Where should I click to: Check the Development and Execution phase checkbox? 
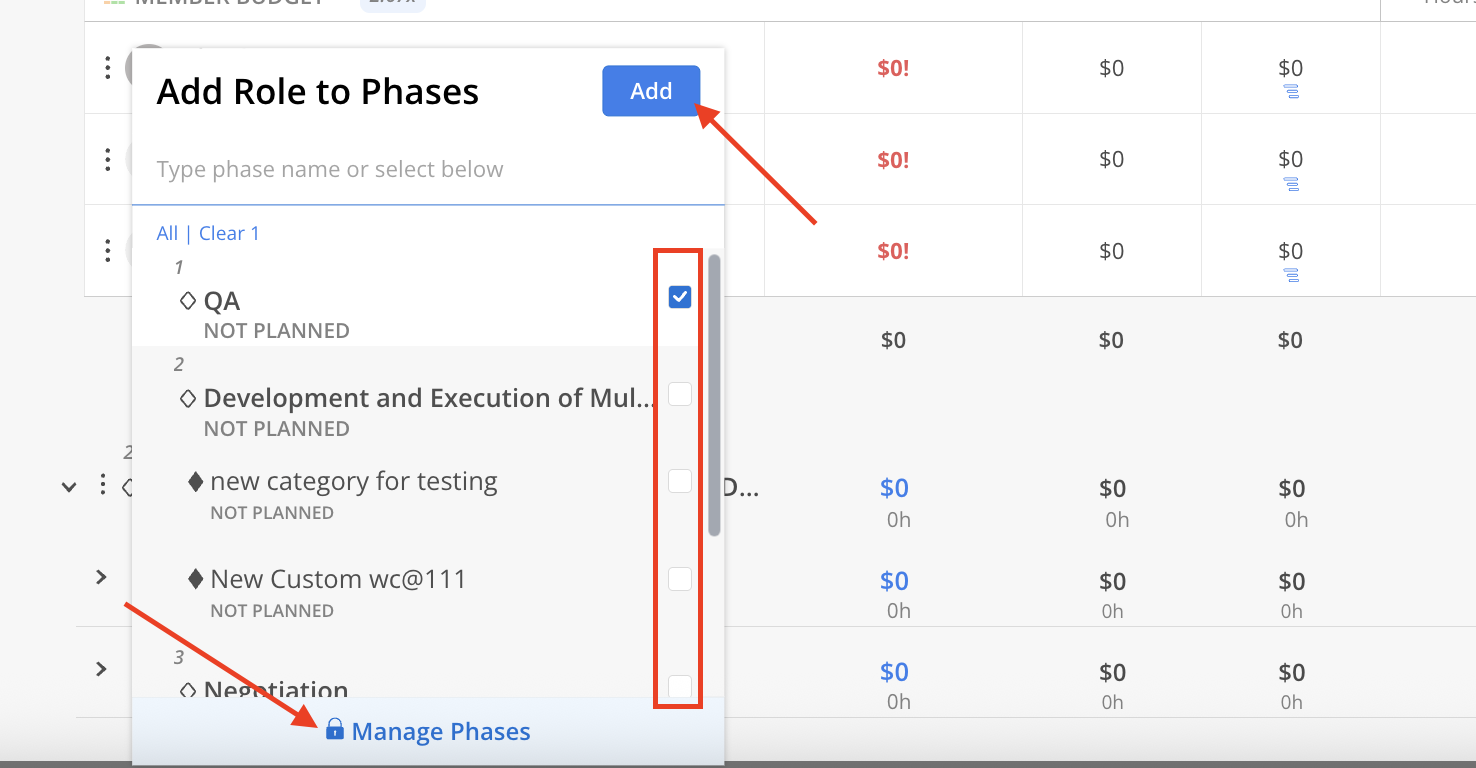pos(680,394)
